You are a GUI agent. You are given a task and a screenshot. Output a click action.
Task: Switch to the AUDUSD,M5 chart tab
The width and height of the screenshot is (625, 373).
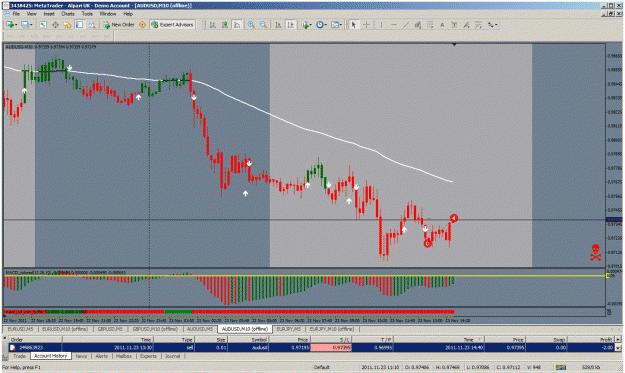[200, 329]
